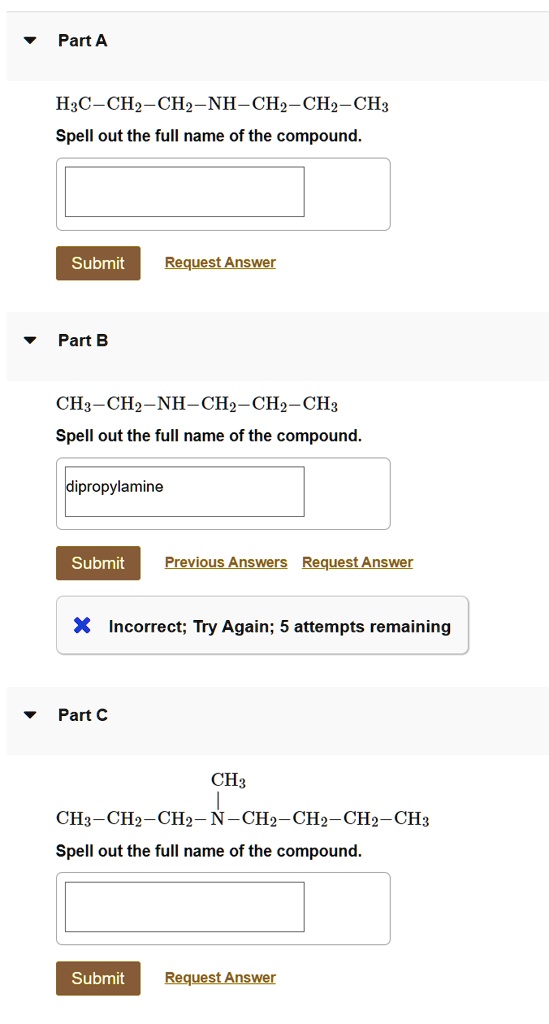
Task: Submit the Part B answer
Action: pos(98,563)
